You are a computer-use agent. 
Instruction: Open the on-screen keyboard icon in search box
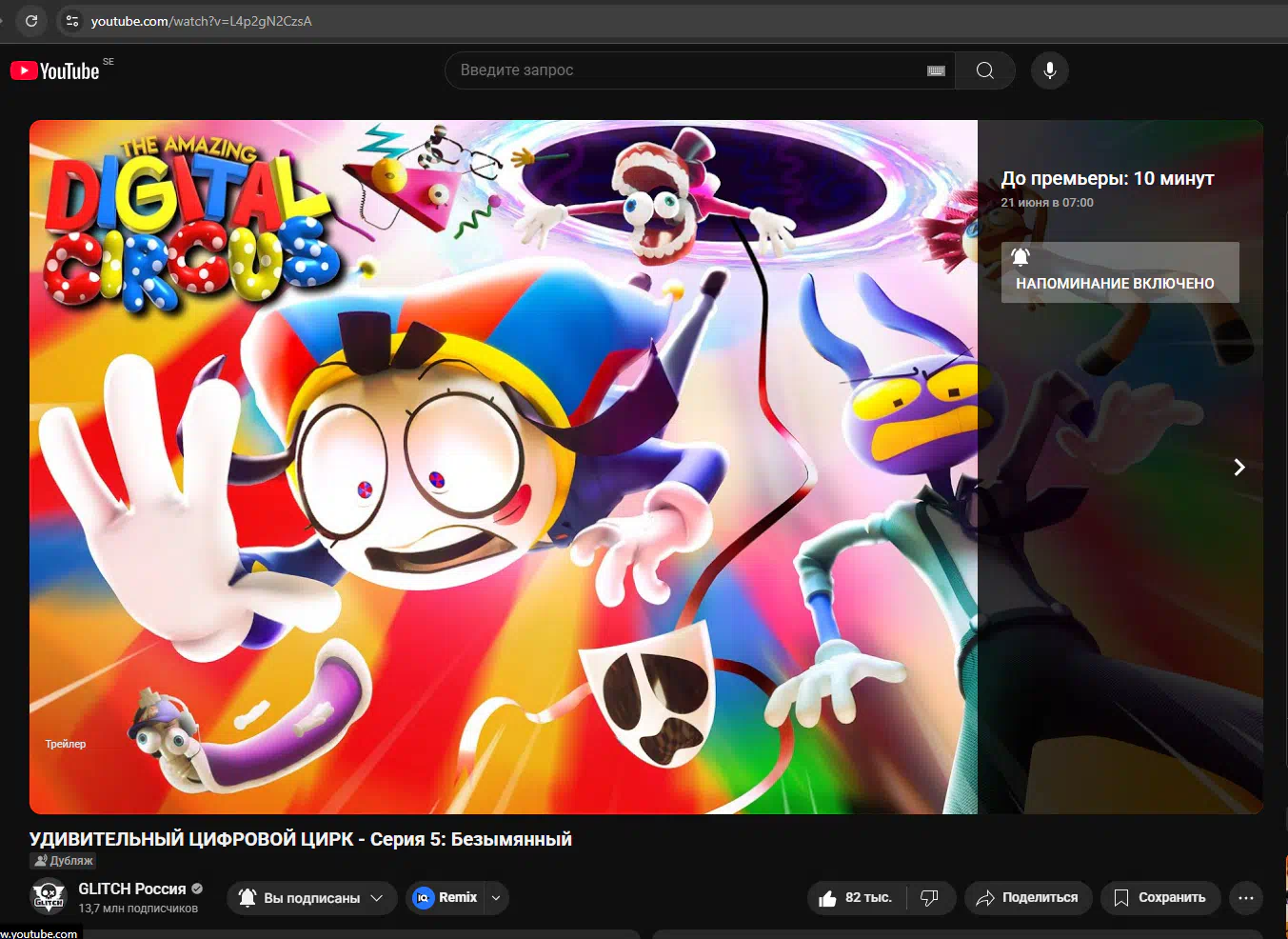coord(936,70)
